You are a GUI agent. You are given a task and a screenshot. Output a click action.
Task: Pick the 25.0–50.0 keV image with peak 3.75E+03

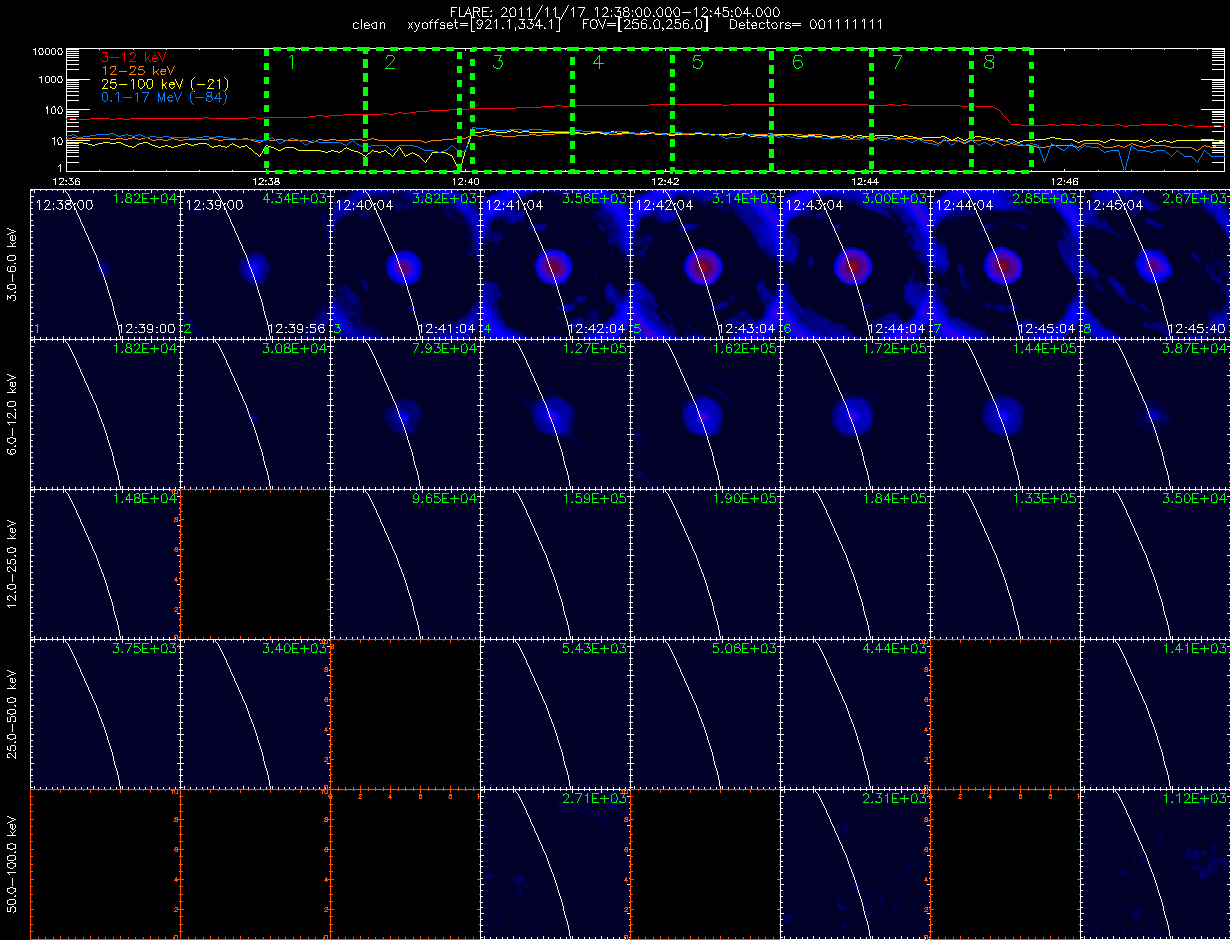[x=105, y=713]
